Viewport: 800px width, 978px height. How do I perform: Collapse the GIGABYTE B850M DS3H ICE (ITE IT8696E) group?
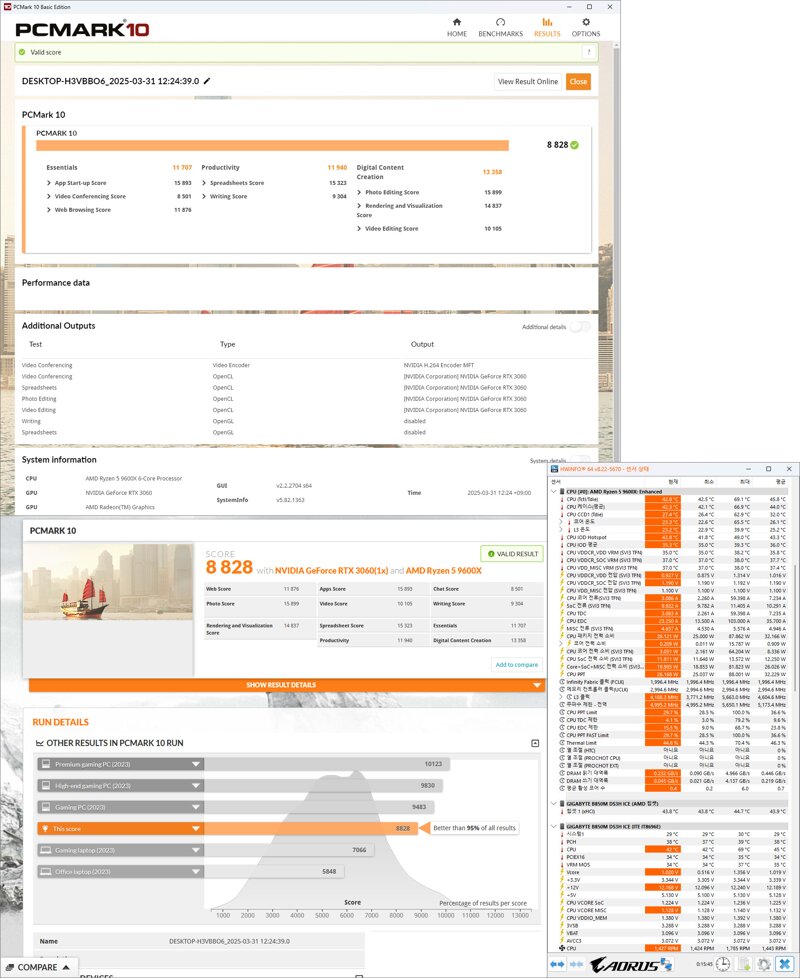click(554, 826)
